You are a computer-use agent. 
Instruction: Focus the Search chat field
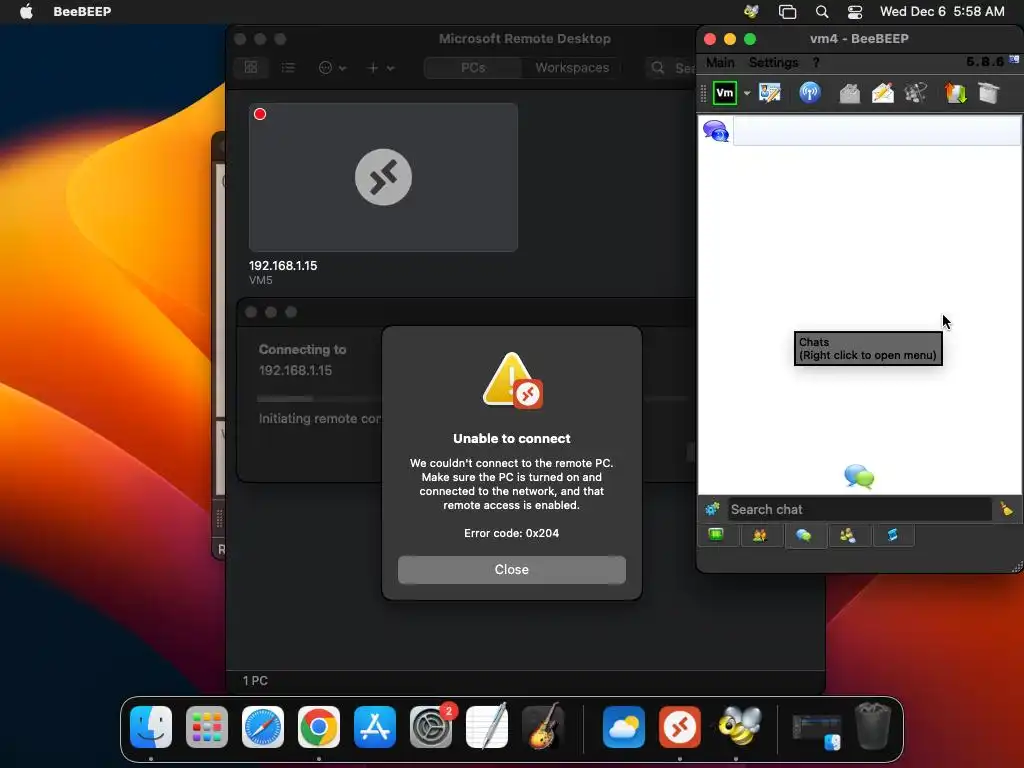(x=859, y=509)
